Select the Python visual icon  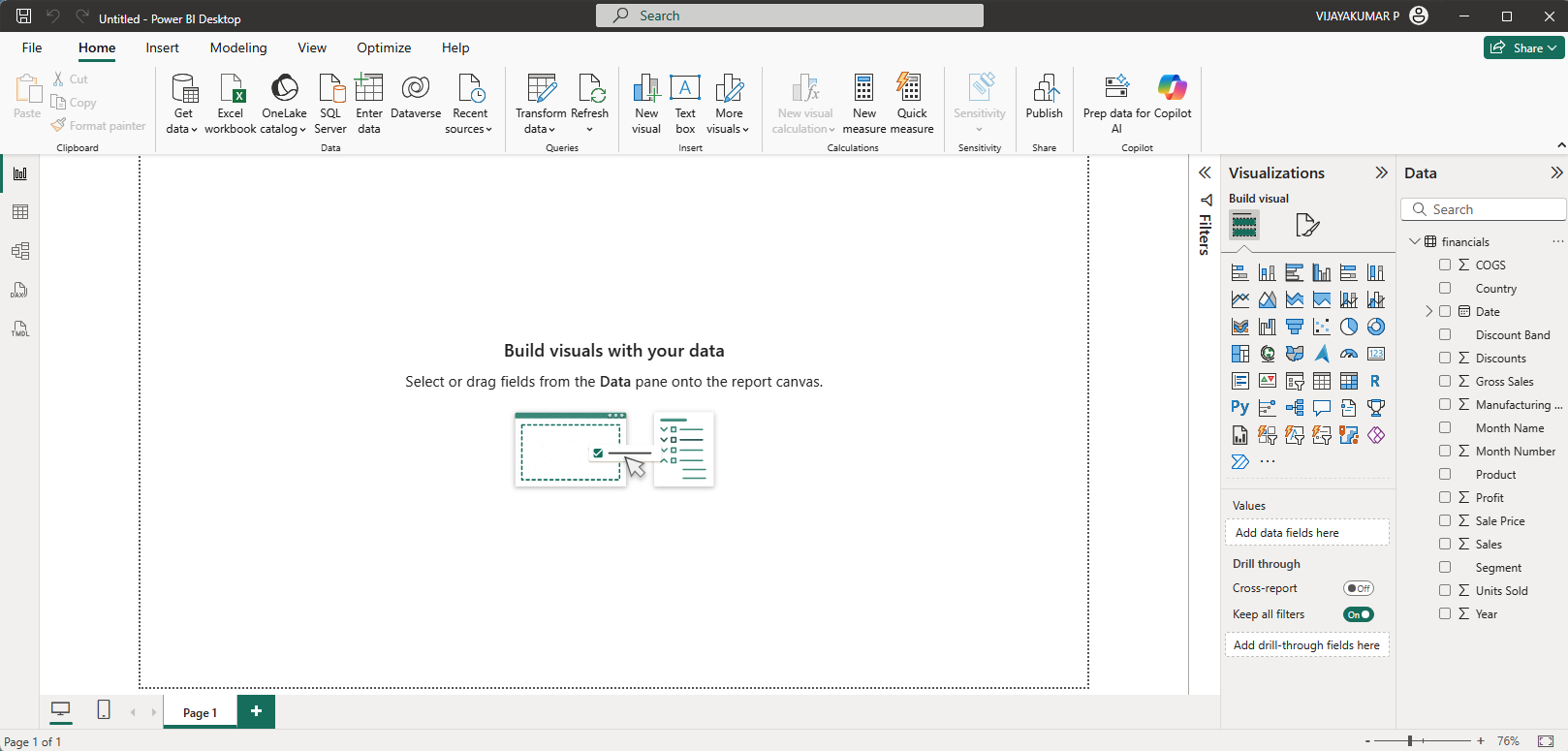tap(1239, 408)
